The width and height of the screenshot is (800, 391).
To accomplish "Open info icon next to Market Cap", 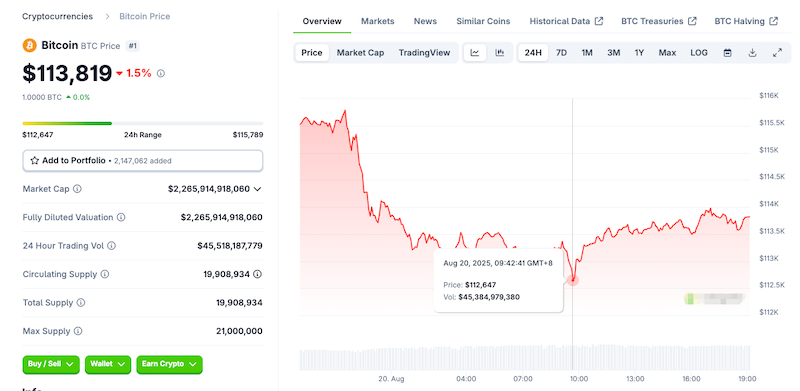I will (77, 189).
